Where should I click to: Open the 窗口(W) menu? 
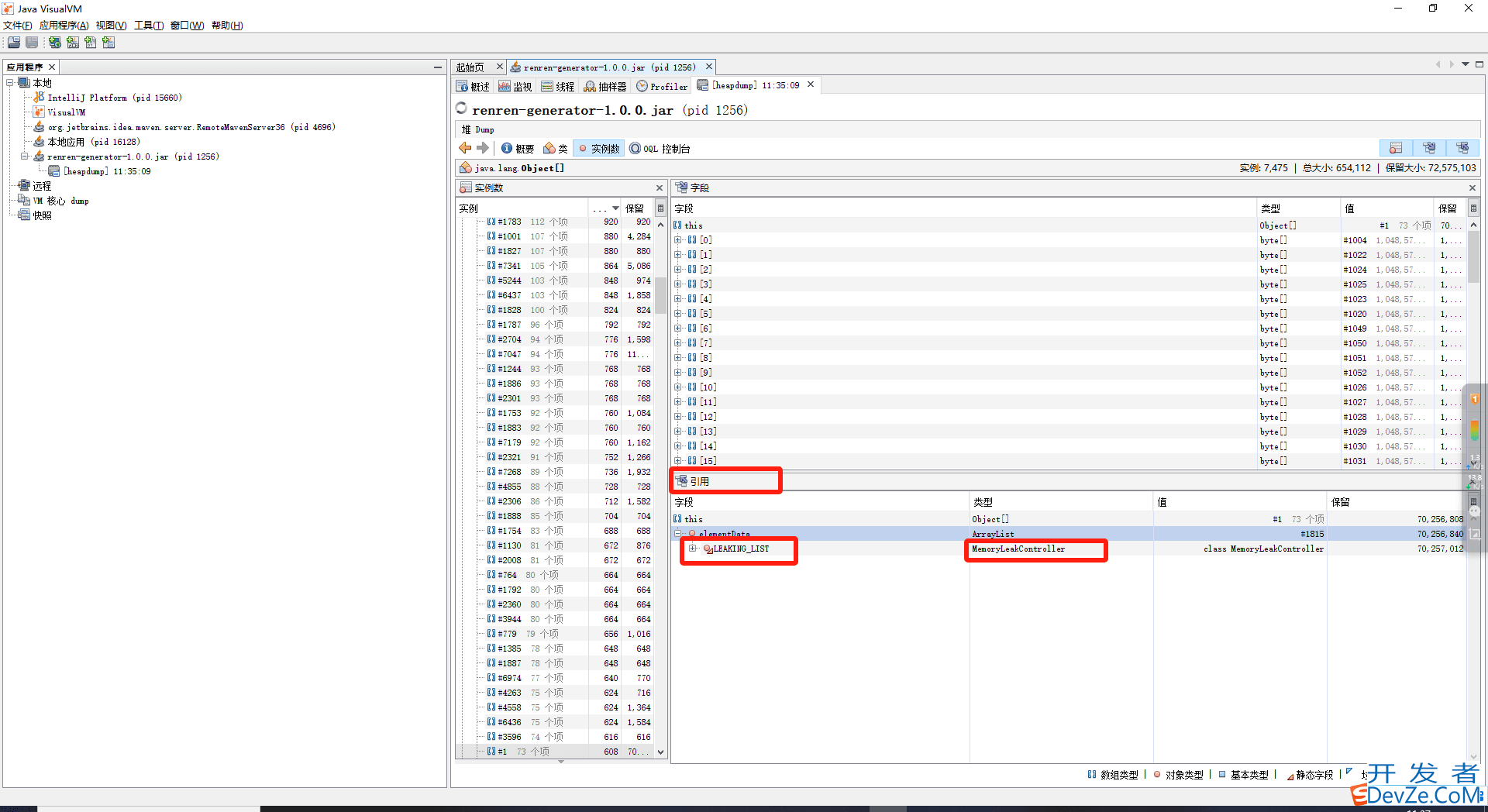click(187, 26)
